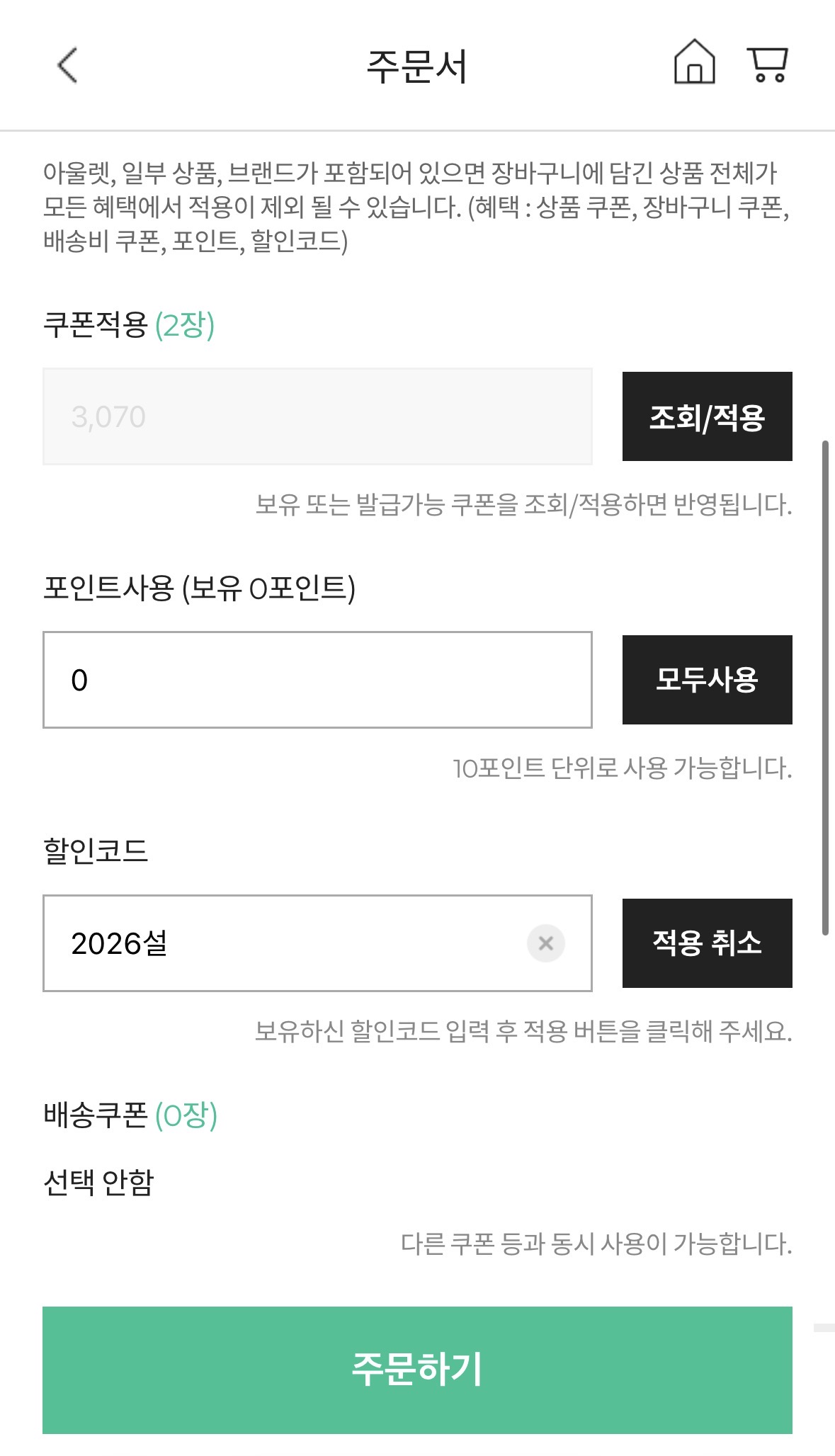The width and height of the screenshot is (835, 1456).
Task: Tap the 10포인트 단위 usage hint text
Action: (622, 768)
